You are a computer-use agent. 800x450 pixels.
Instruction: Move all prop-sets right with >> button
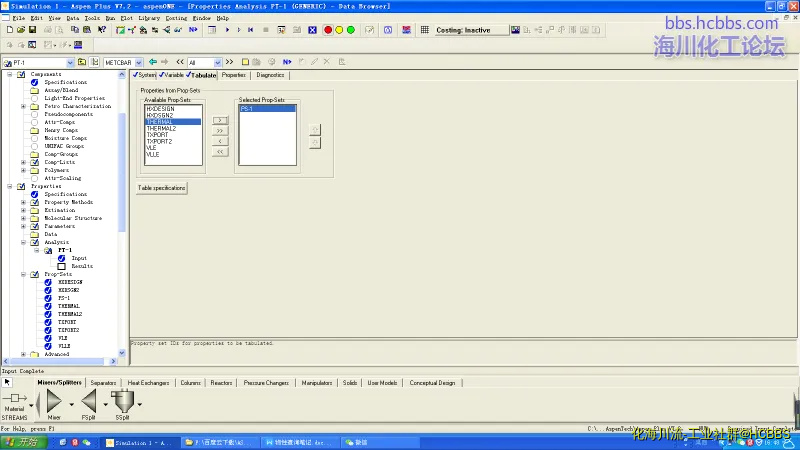(x=220, y=131)
